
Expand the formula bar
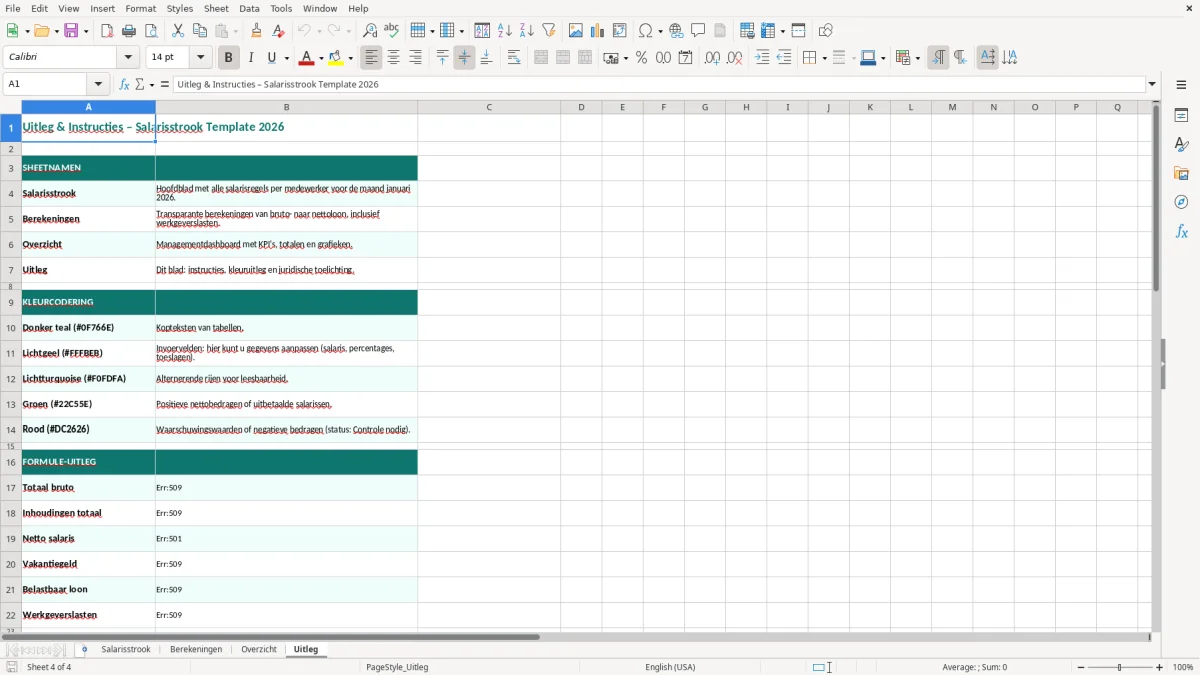pyautogui.click(x=1153, y=84)
